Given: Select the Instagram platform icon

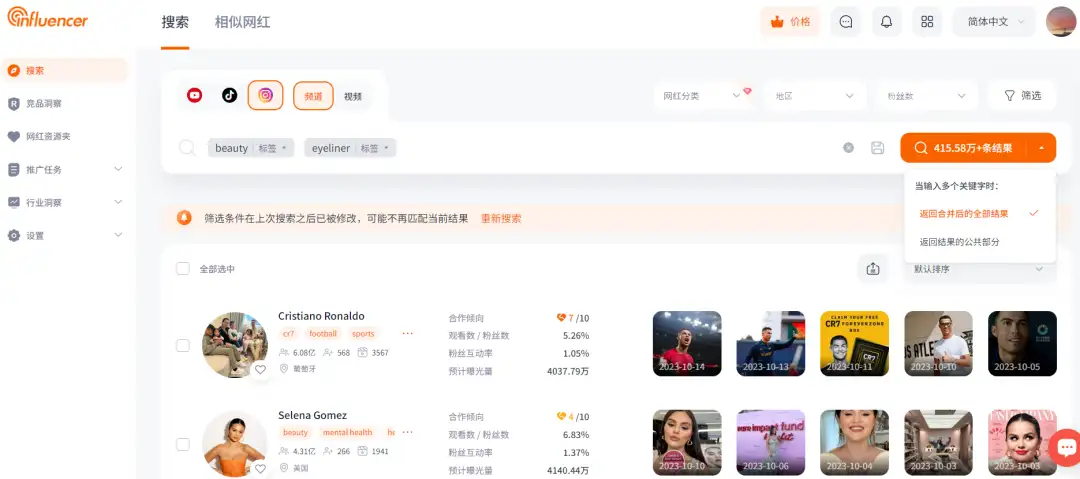Looking at the screenshot, I should click(x=265, y=95).
